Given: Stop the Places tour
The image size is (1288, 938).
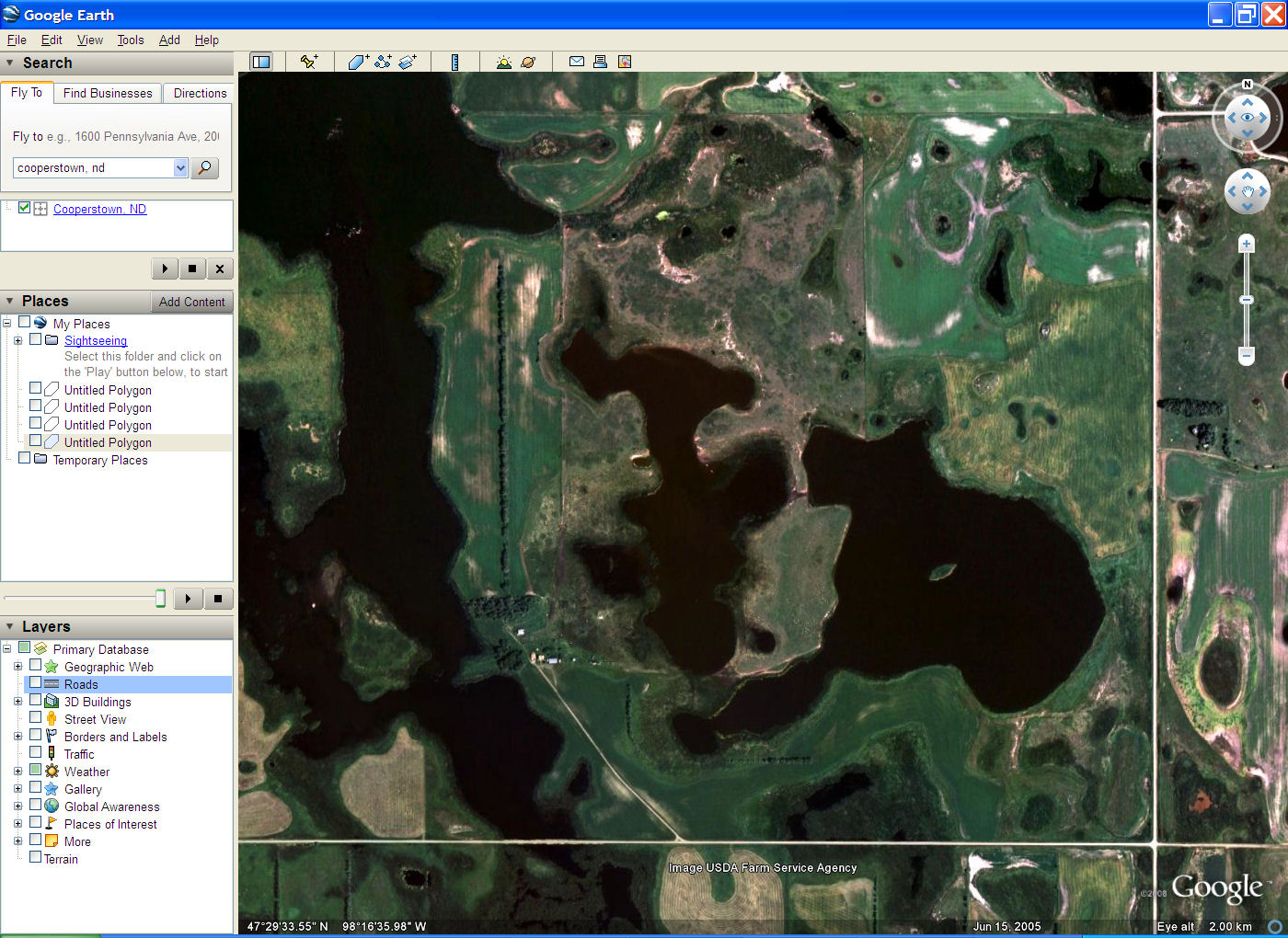Looking at the screenshot, I should click(218, 599).
